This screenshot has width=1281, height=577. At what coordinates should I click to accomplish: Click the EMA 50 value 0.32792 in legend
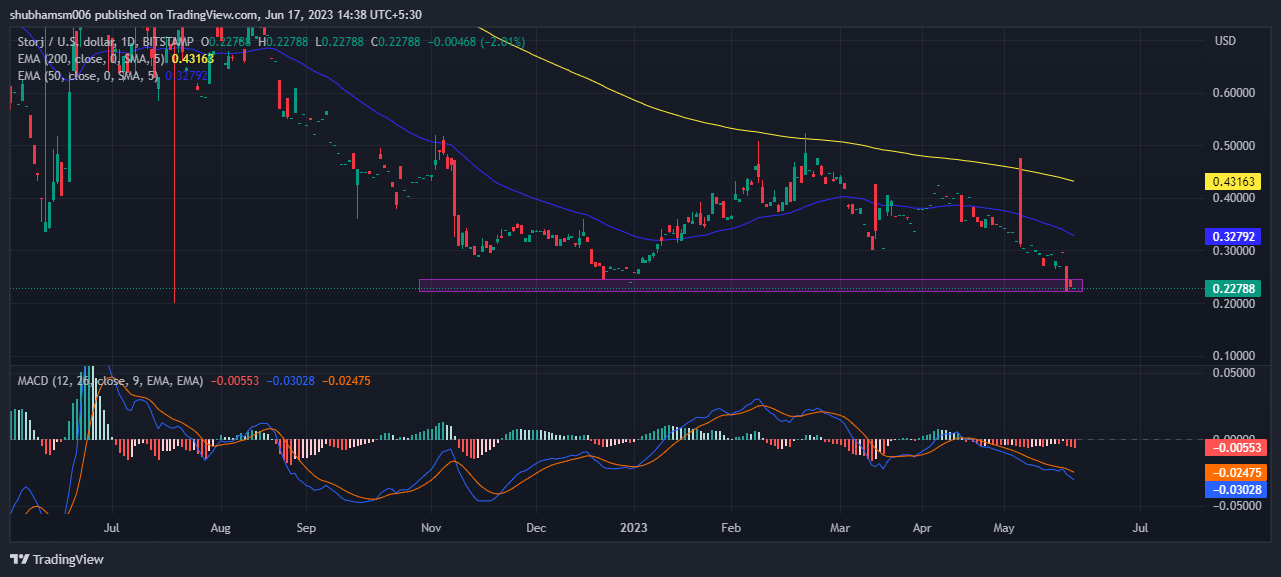tap(186, 75)
